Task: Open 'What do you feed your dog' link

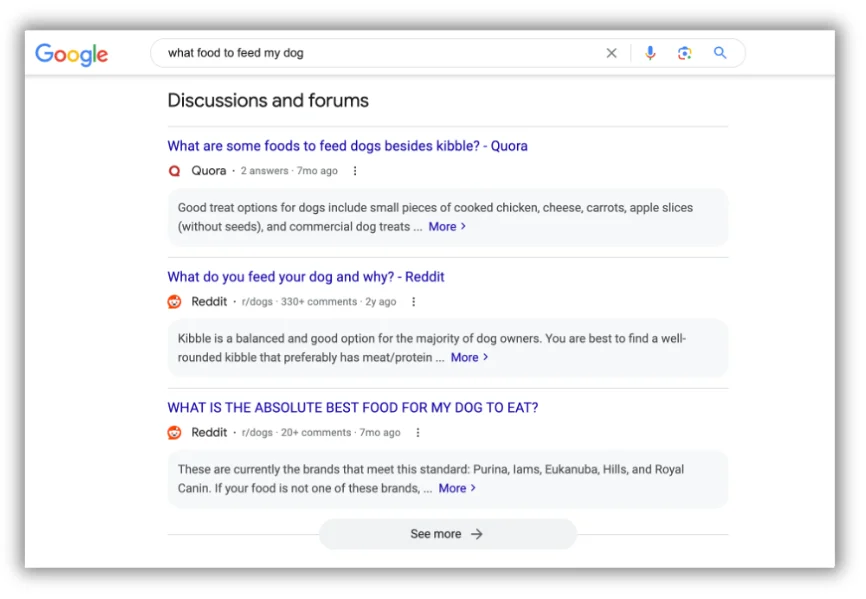Action: pos(306,277)
